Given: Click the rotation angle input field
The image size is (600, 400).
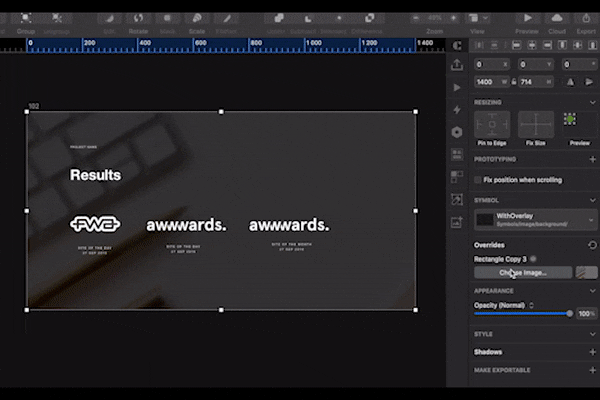Looking at the screenshot, I should (x=579, y=65).
